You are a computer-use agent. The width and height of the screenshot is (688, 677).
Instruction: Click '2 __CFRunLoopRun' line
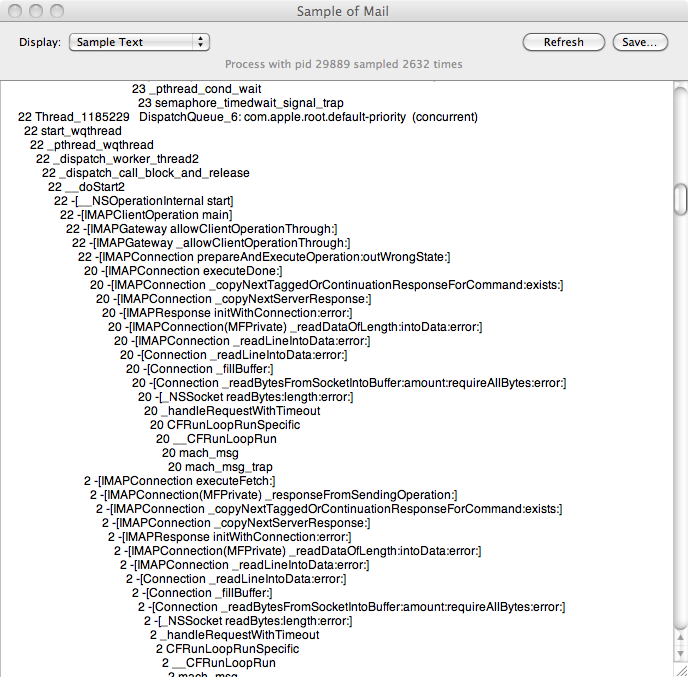219,664
